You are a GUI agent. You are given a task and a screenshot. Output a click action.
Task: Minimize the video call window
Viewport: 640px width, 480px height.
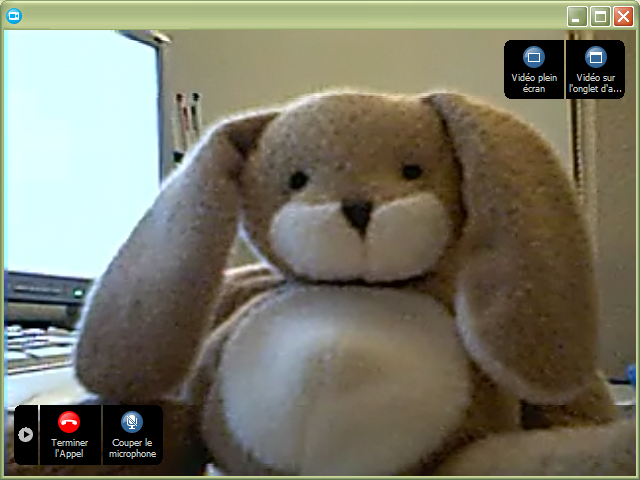point(577,16)
